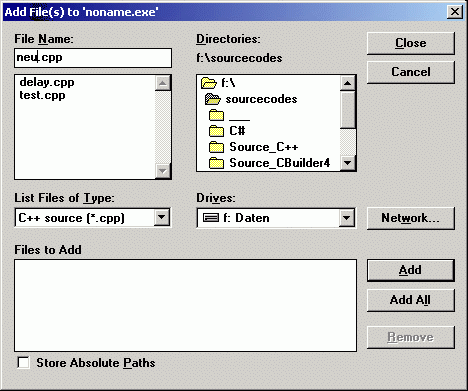Image resolution: width=468 pixels, height=391 pixels.
Task: Select the C# directory entry
Action: (x=237, y=131)
